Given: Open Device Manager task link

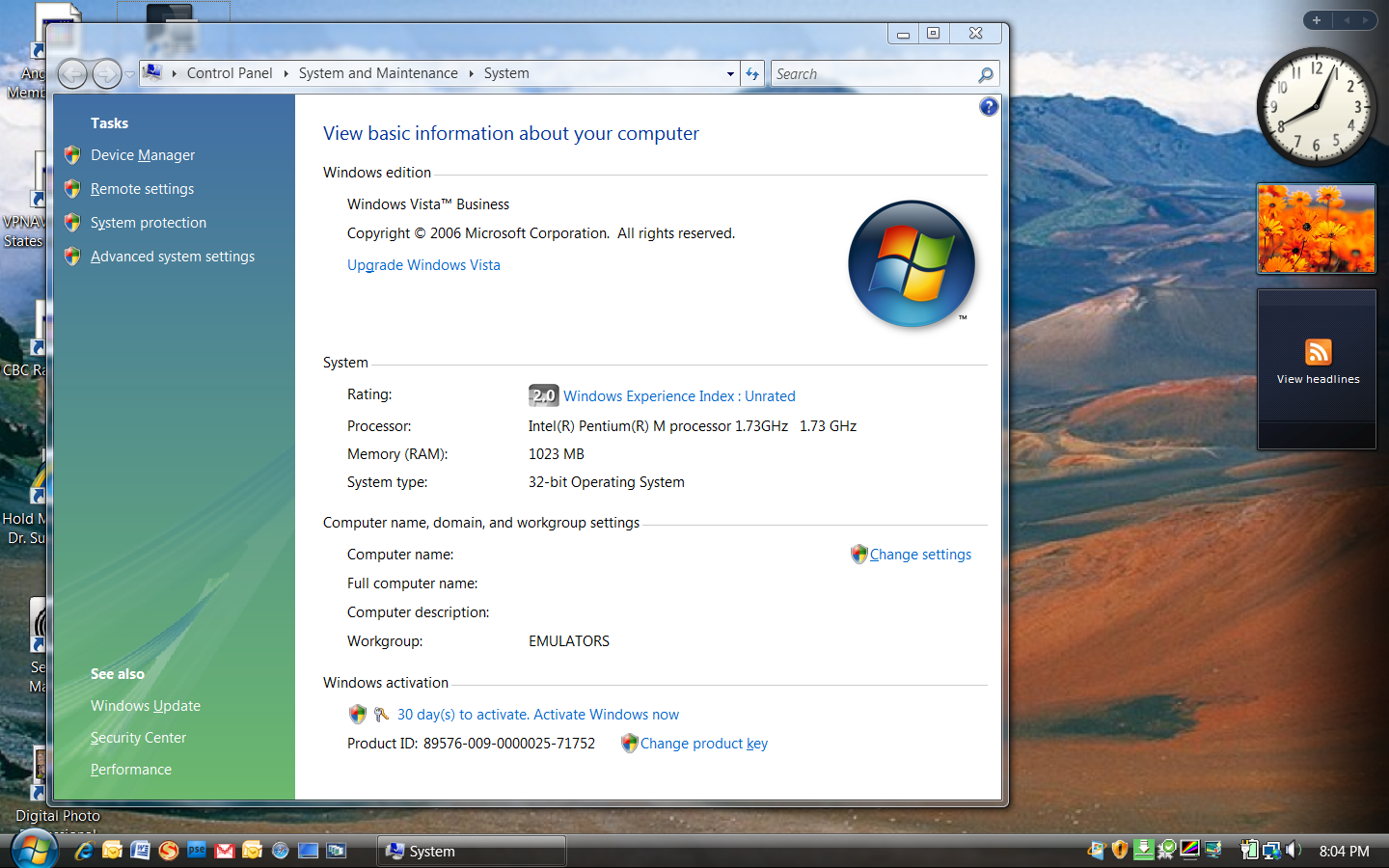Looking at the screenshot, I should [x=143, y=155].
